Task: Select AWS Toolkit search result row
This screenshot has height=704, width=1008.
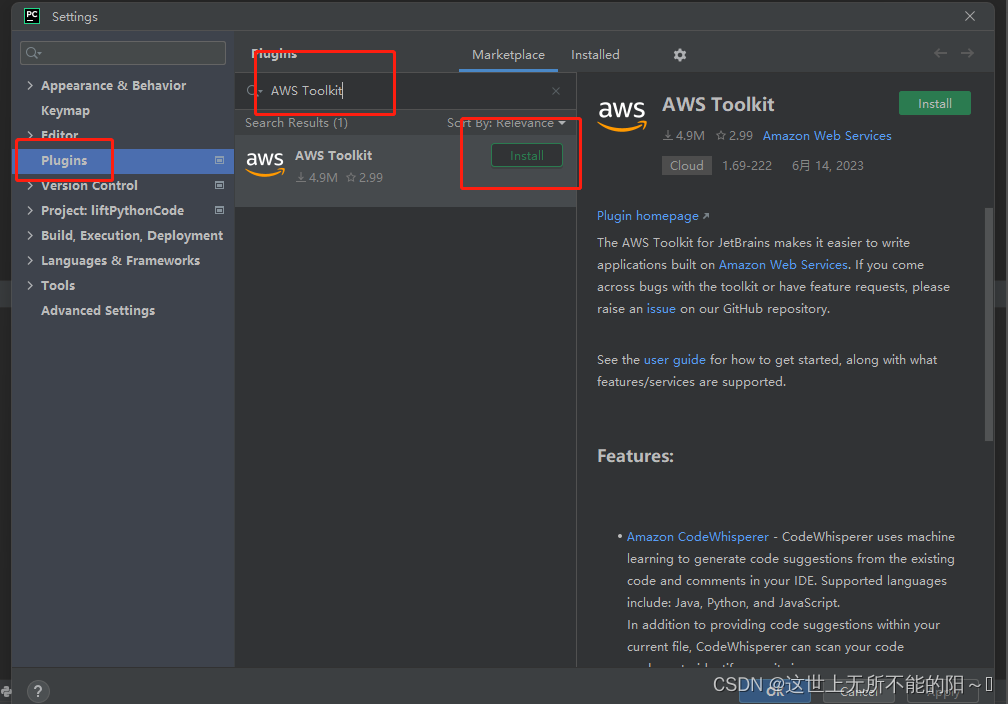Action: 405,170
